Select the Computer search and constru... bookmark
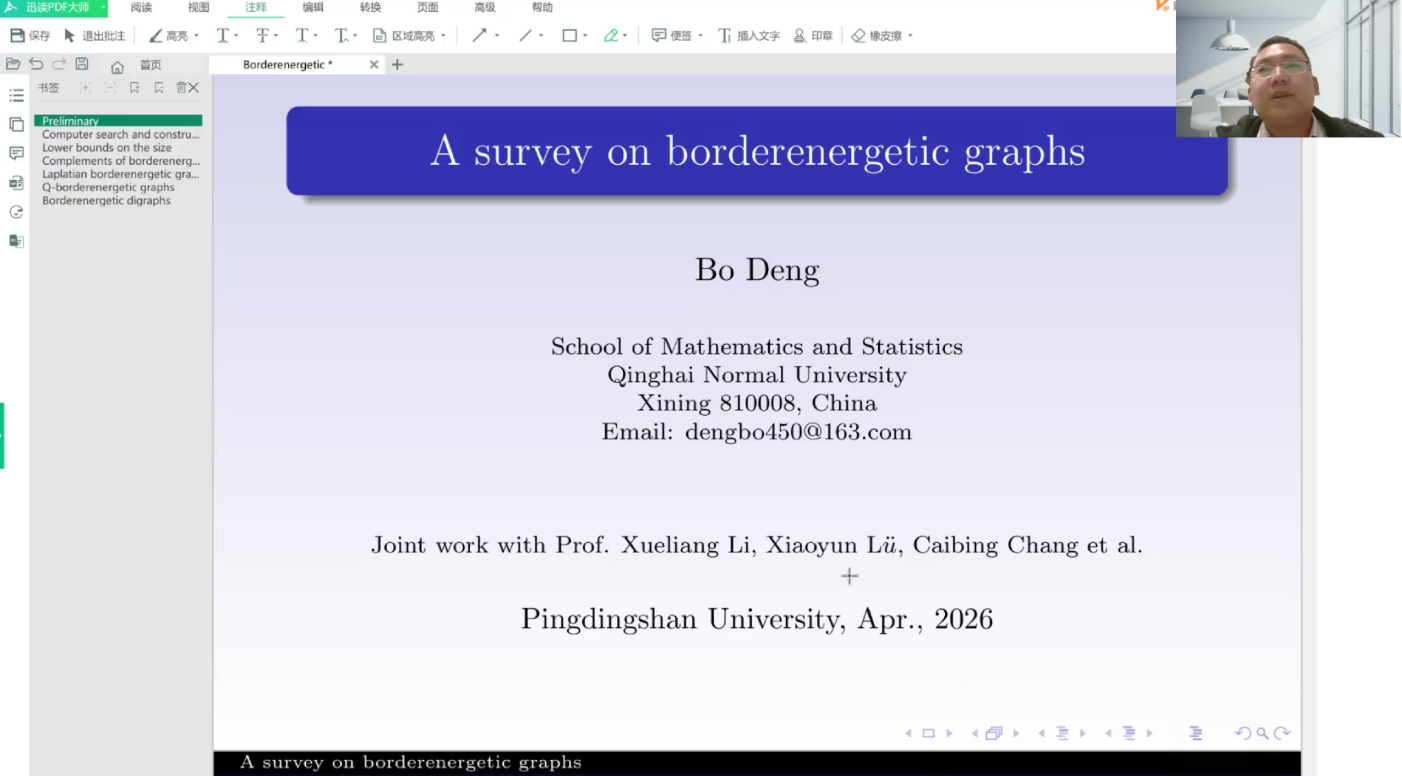Viewport: 1402px width, 776px height. click(x=120, y=134)
